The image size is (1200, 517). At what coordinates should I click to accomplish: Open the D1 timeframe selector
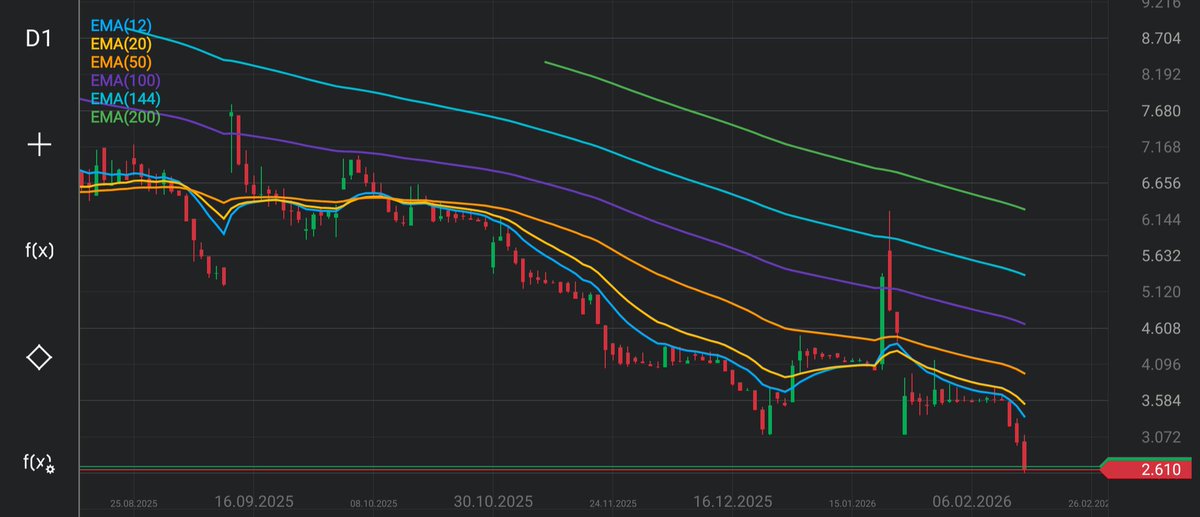pos(39,38)
